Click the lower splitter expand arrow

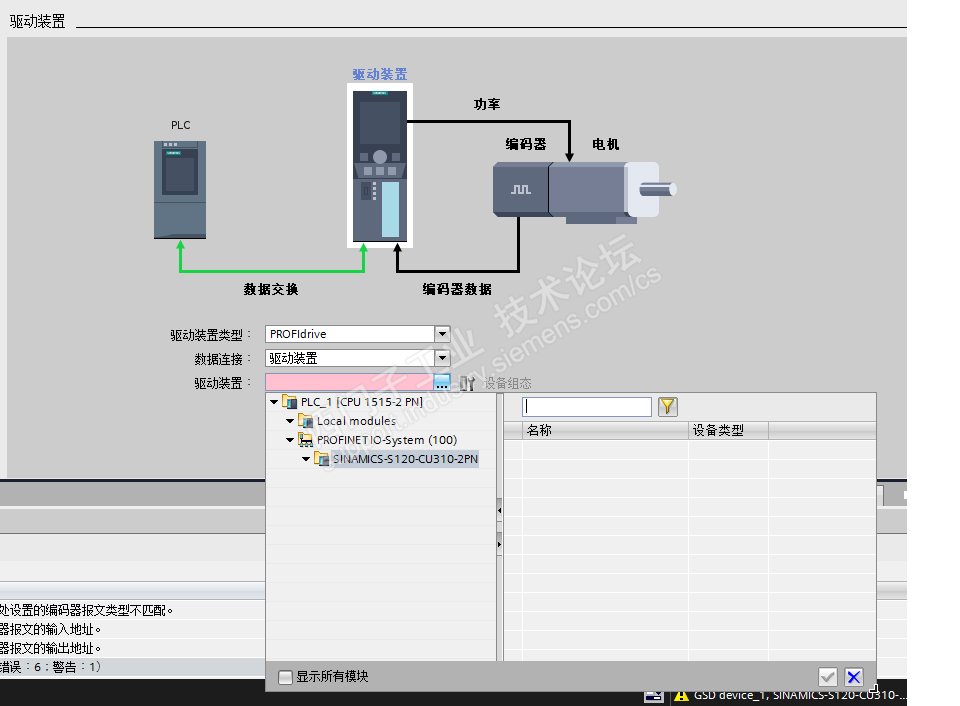pyautogui.click(x=500, y=544)
